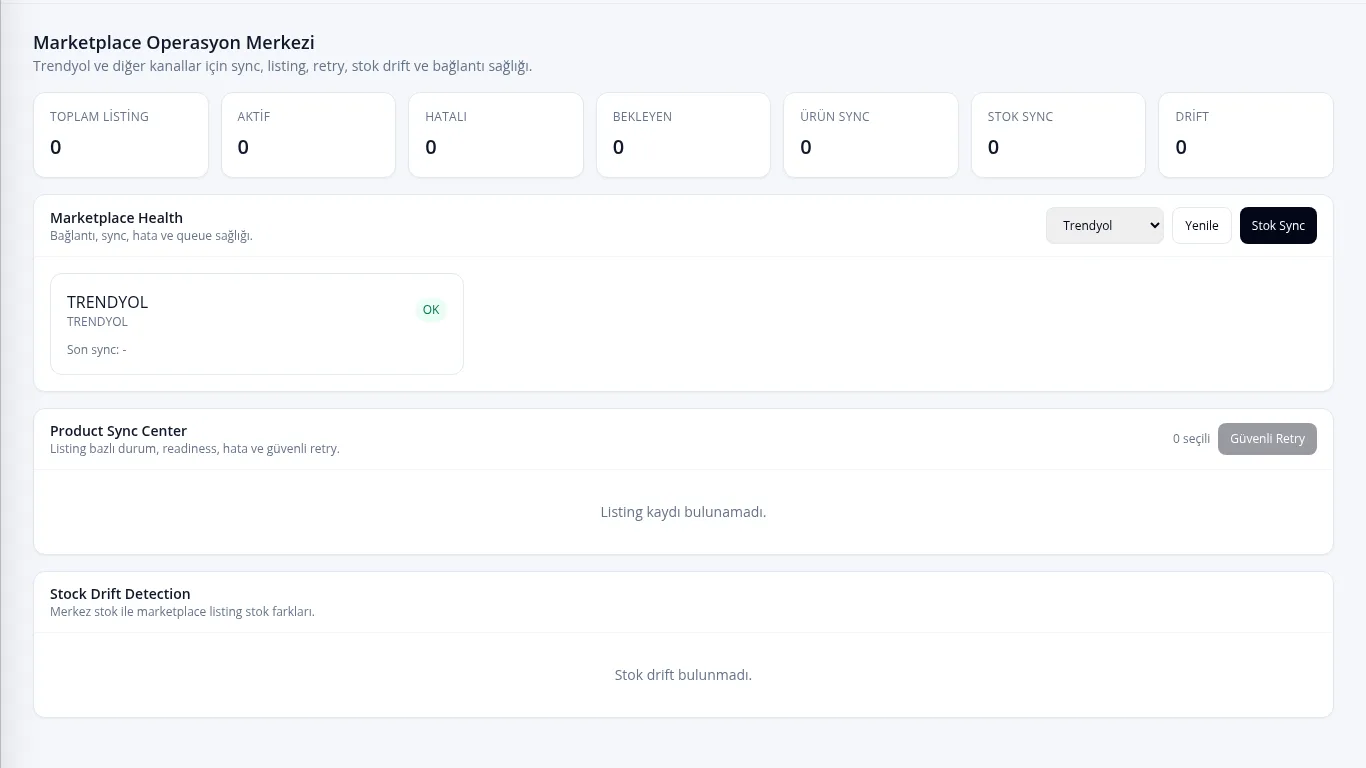This screenshot has height=768, width=1366.
Task: Click the OK status badge on TRENDYOL
Action: (431, 310)
